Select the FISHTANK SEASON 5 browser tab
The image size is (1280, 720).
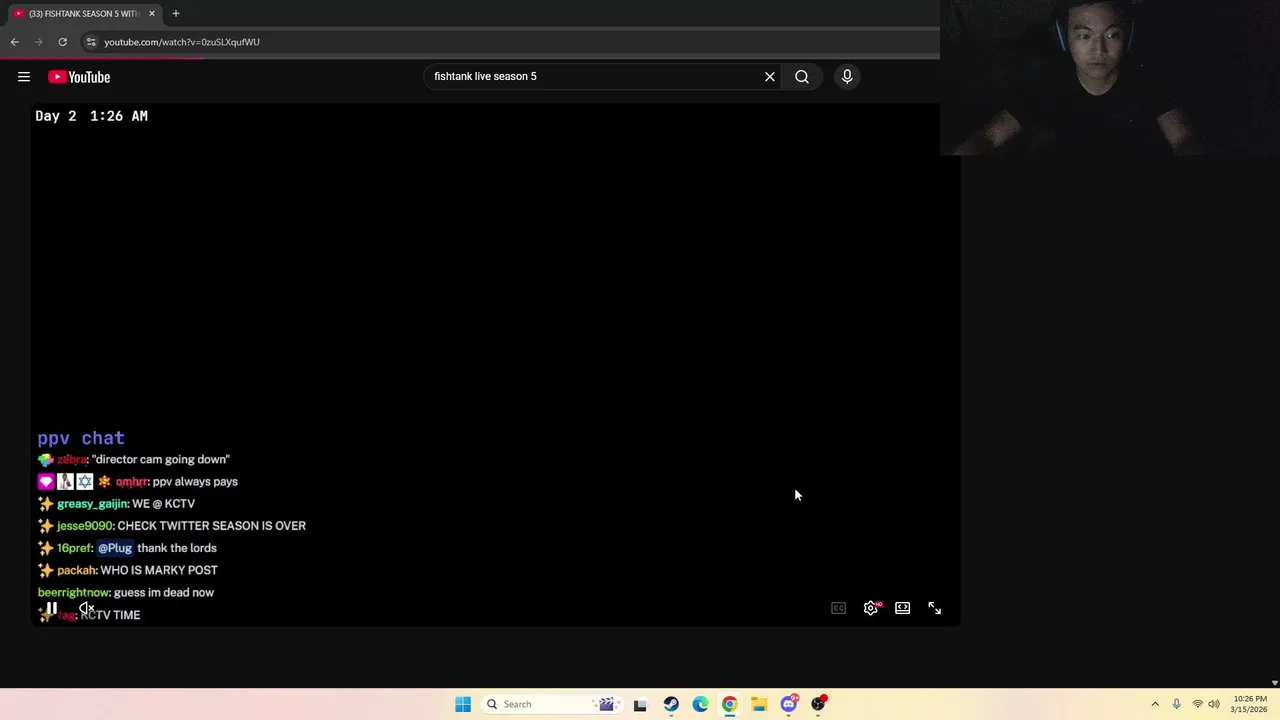point(85,14)
